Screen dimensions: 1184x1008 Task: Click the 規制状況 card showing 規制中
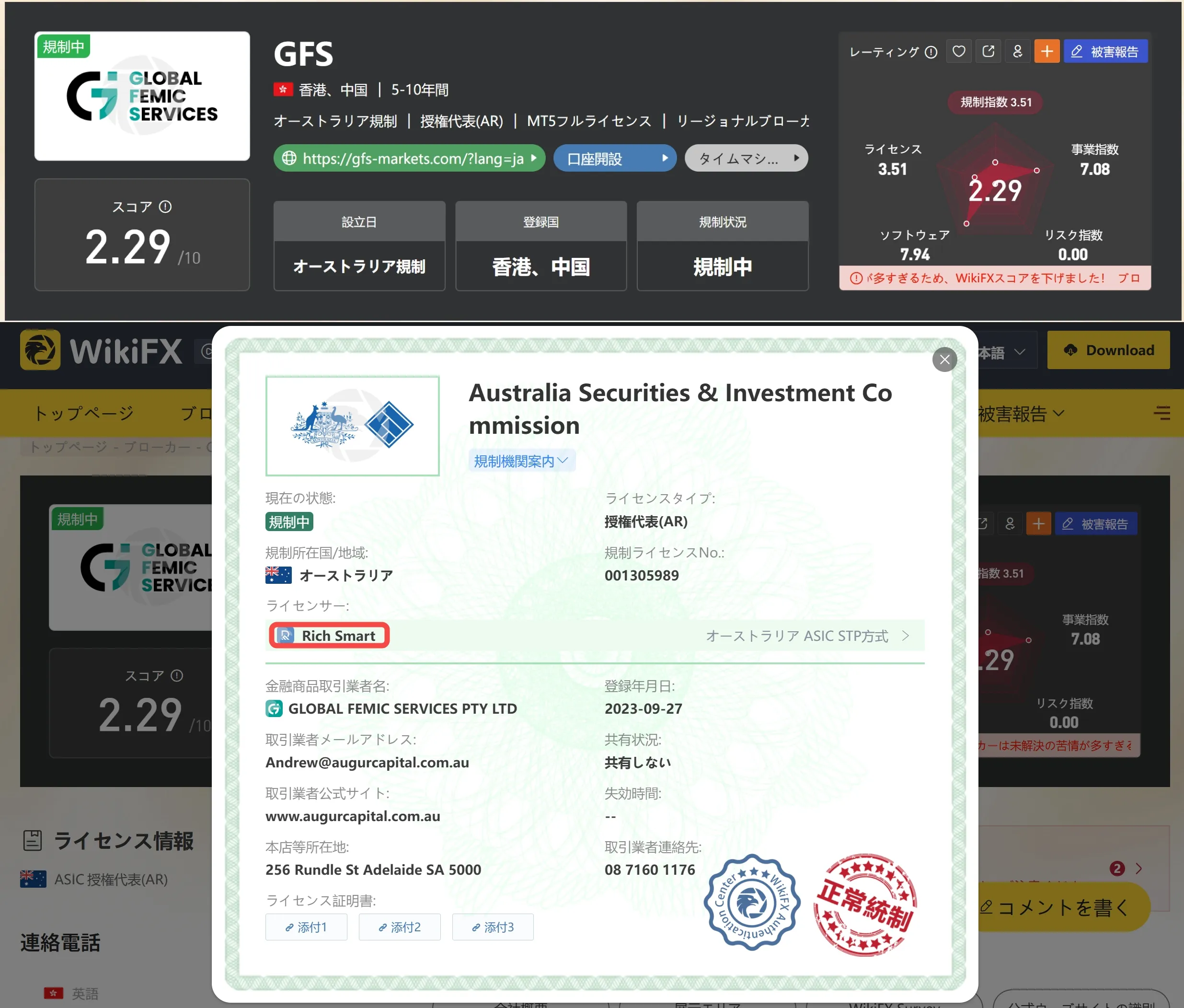pyautogui.click(x=723, y=246)
